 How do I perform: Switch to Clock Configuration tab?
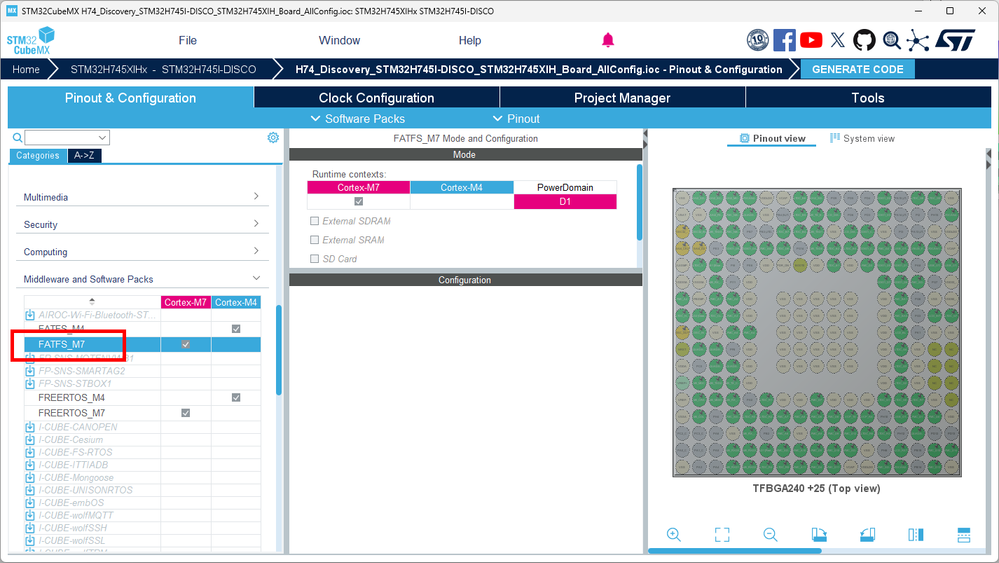[x=377, y=97]
